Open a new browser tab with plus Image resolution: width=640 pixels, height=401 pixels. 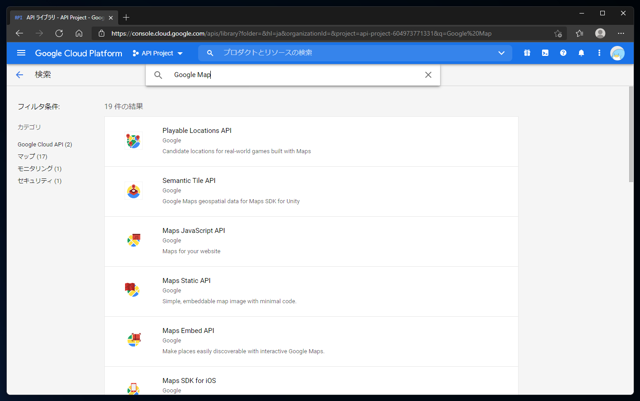pyautogui.click(x=126, y=18)
